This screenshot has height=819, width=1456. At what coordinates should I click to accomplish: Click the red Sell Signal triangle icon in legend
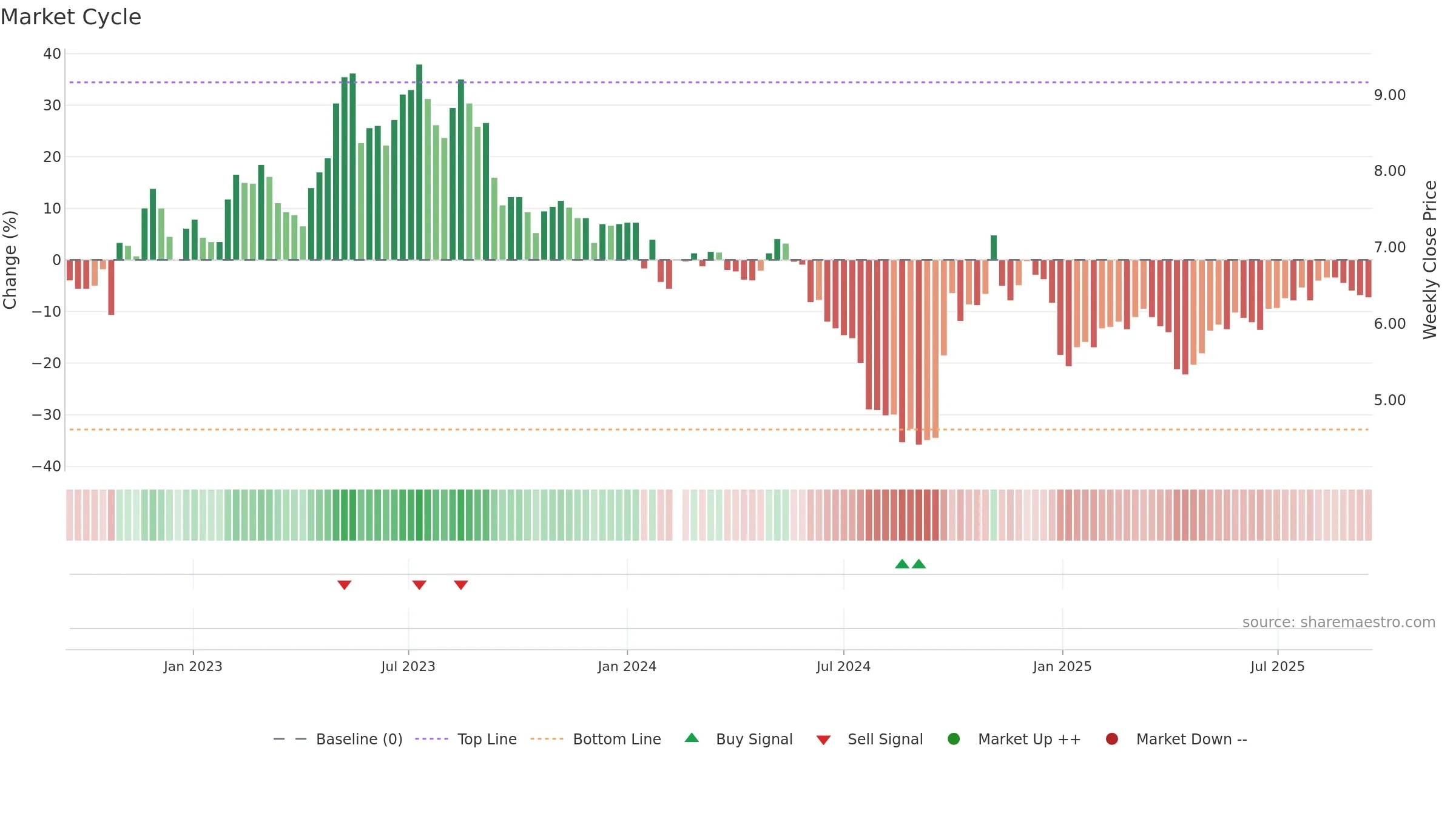[x=823, y=740]
